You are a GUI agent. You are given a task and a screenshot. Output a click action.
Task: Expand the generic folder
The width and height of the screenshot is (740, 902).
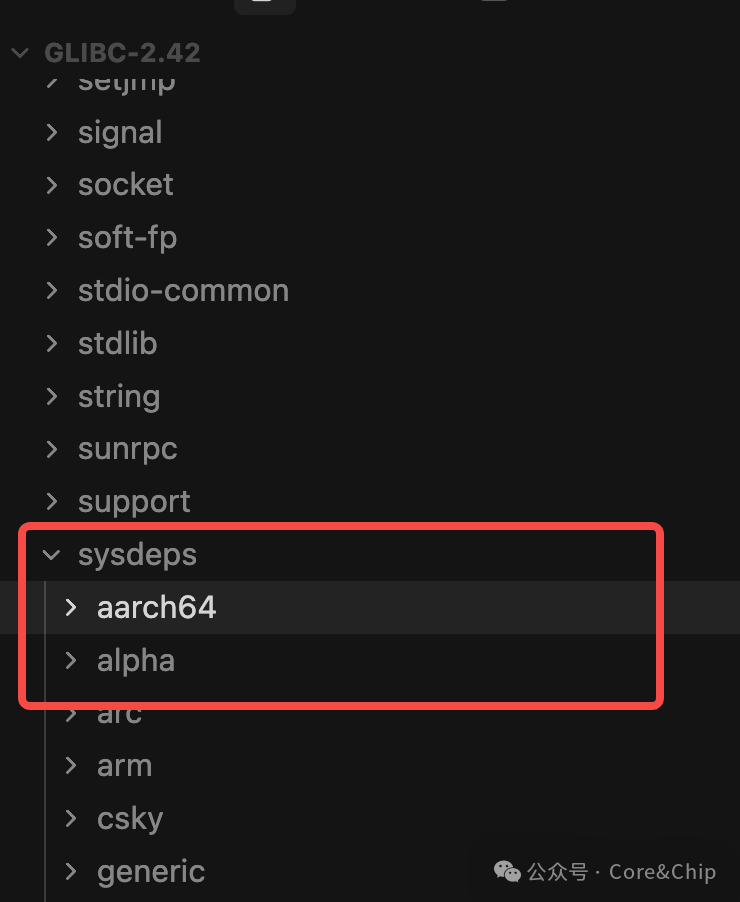point(150,871)
